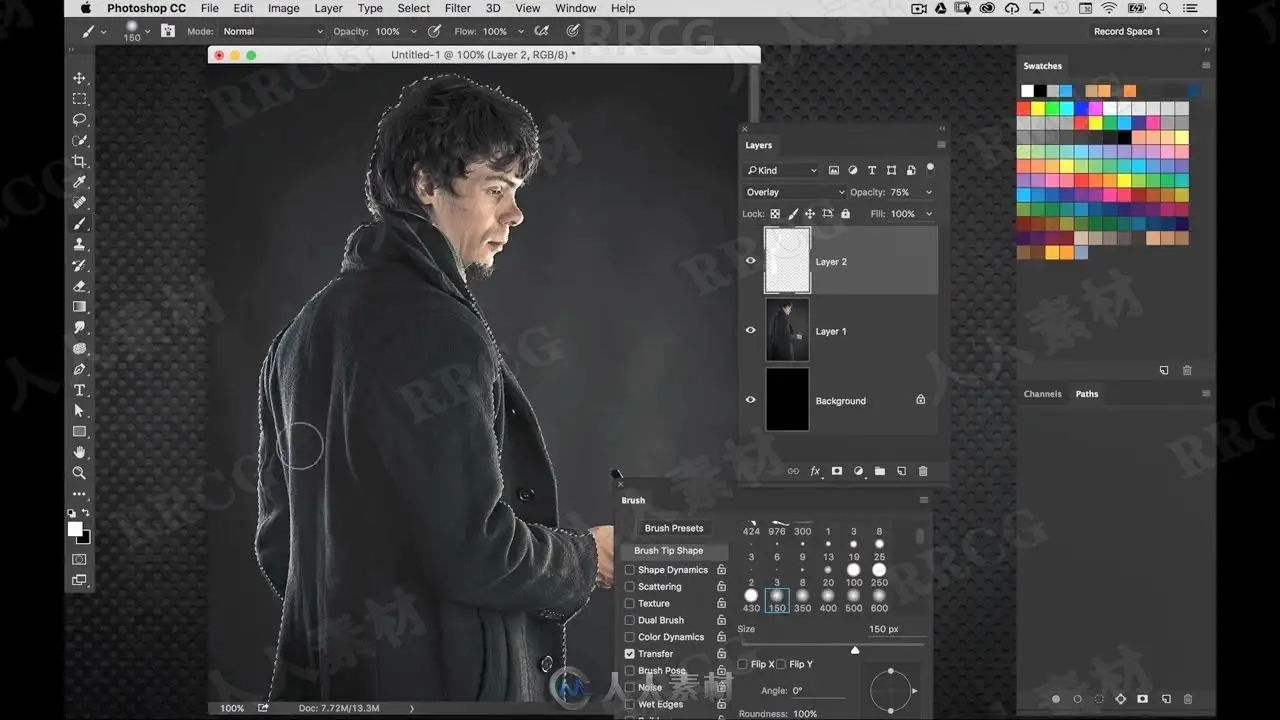Open the Filter menu
Screen dimensions: 1280x720
[x=458, y=8]
